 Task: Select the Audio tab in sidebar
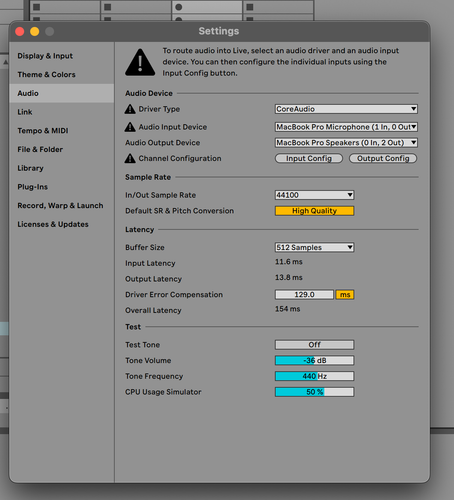pos(62,93)
